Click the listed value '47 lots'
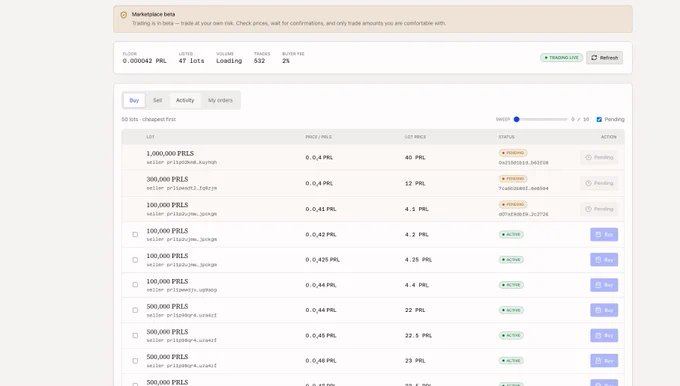Screen dimensions: 680x386 pyautogui.click(x=191, y=61)
